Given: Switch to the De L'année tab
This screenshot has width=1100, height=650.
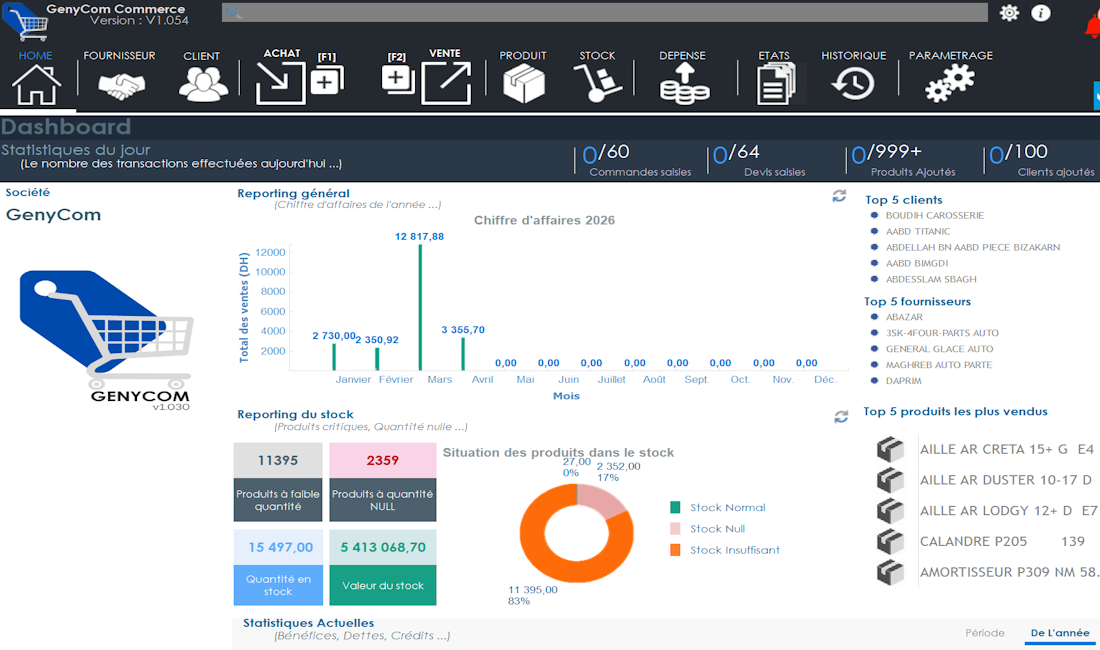Looking at the screenshot, I should click(1060, 632).
